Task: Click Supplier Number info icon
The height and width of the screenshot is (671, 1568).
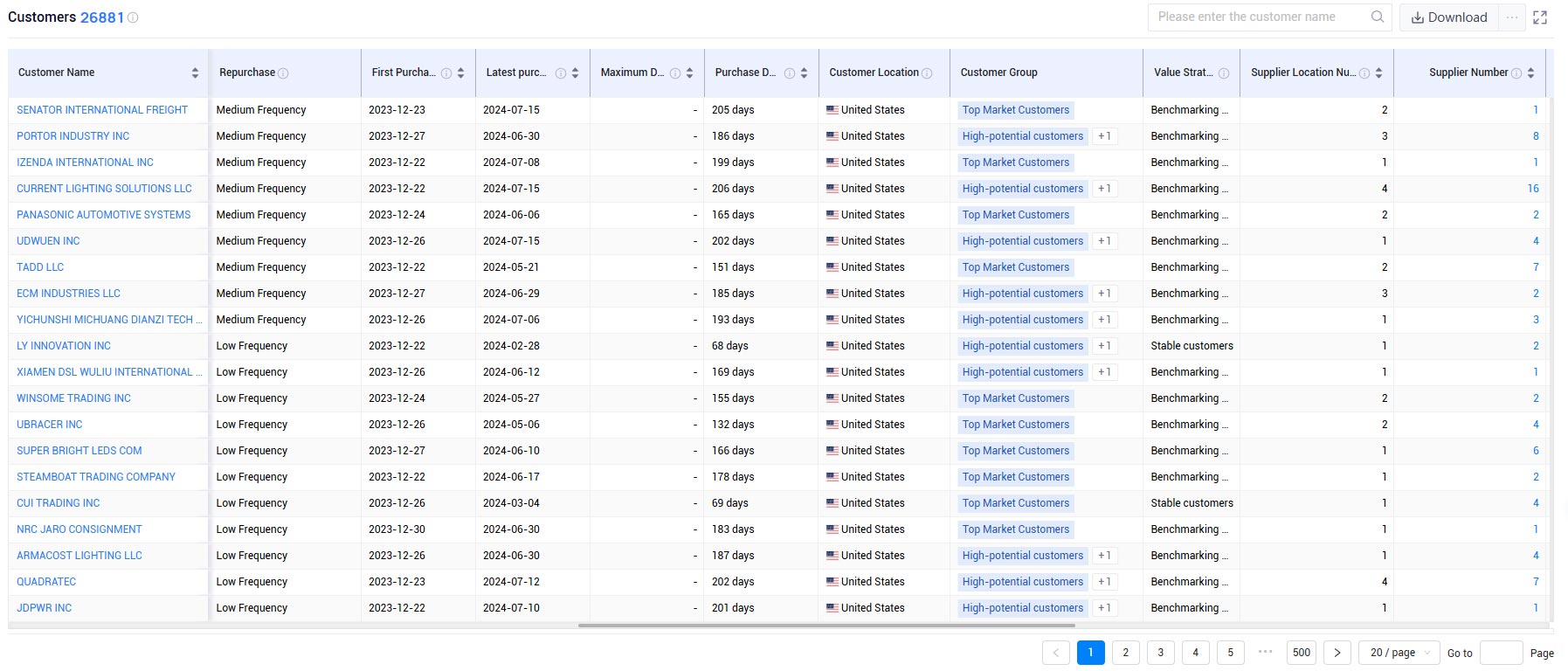Action: coord(1516,73)
